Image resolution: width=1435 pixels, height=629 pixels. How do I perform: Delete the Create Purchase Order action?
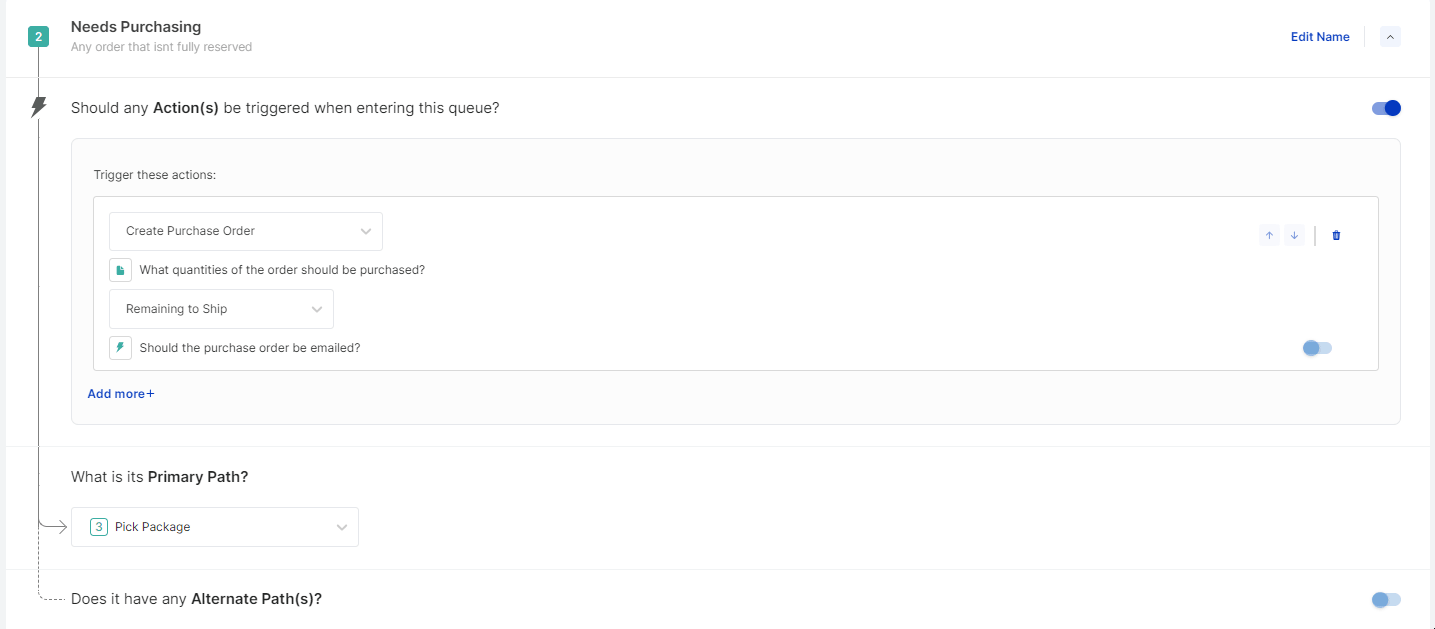click(1336, 236)
